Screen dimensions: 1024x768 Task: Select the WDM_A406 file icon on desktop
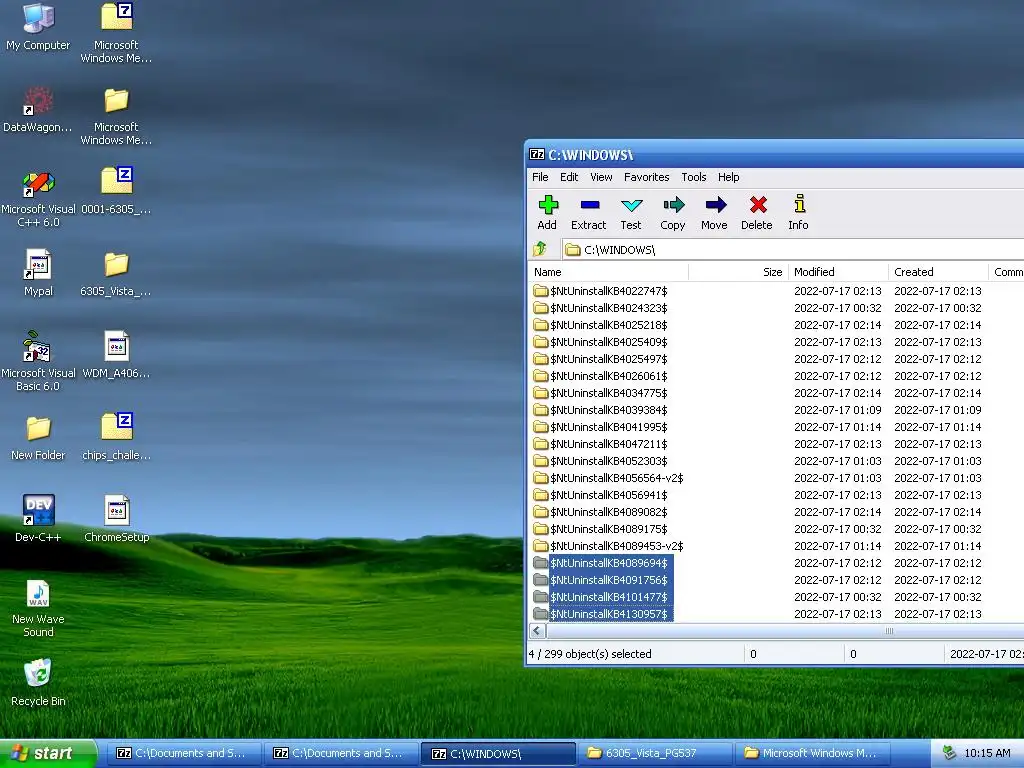tap(116, 355)
